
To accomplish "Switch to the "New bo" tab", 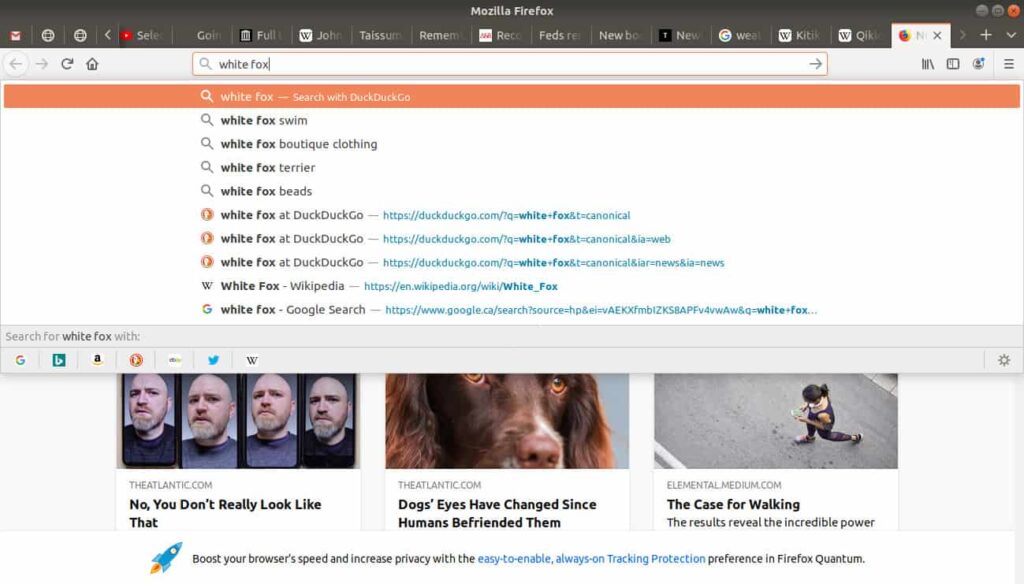I will click(620, 35).
